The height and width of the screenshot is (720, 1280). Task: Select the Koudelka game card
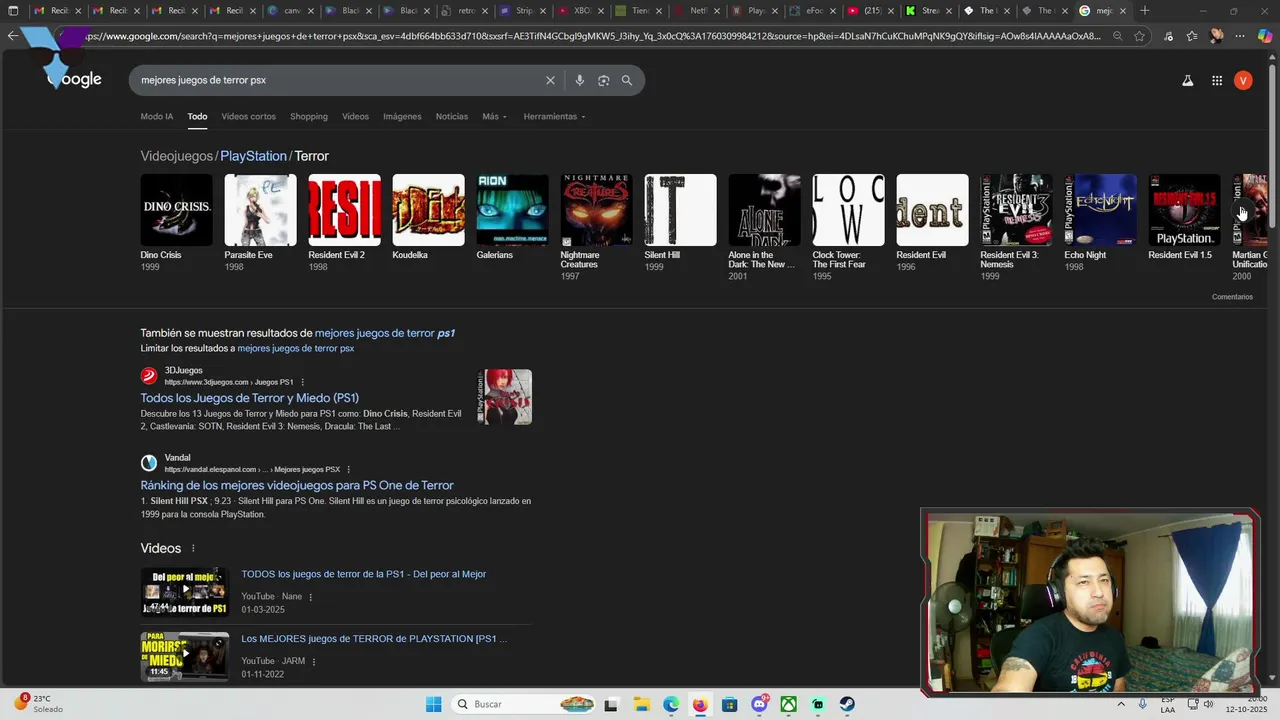428,217
